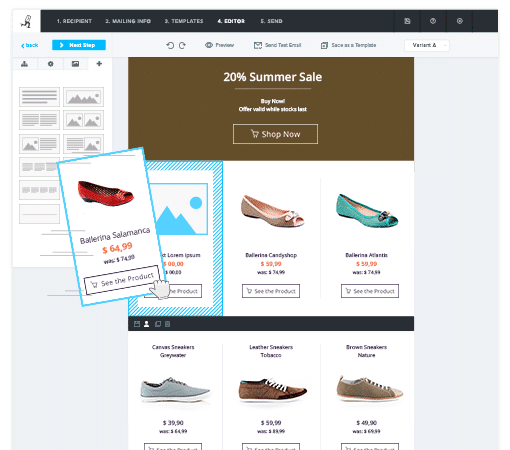Preview the email with the eye icon
The height and width of the screenshot is (450, 510).
(219, 45)
